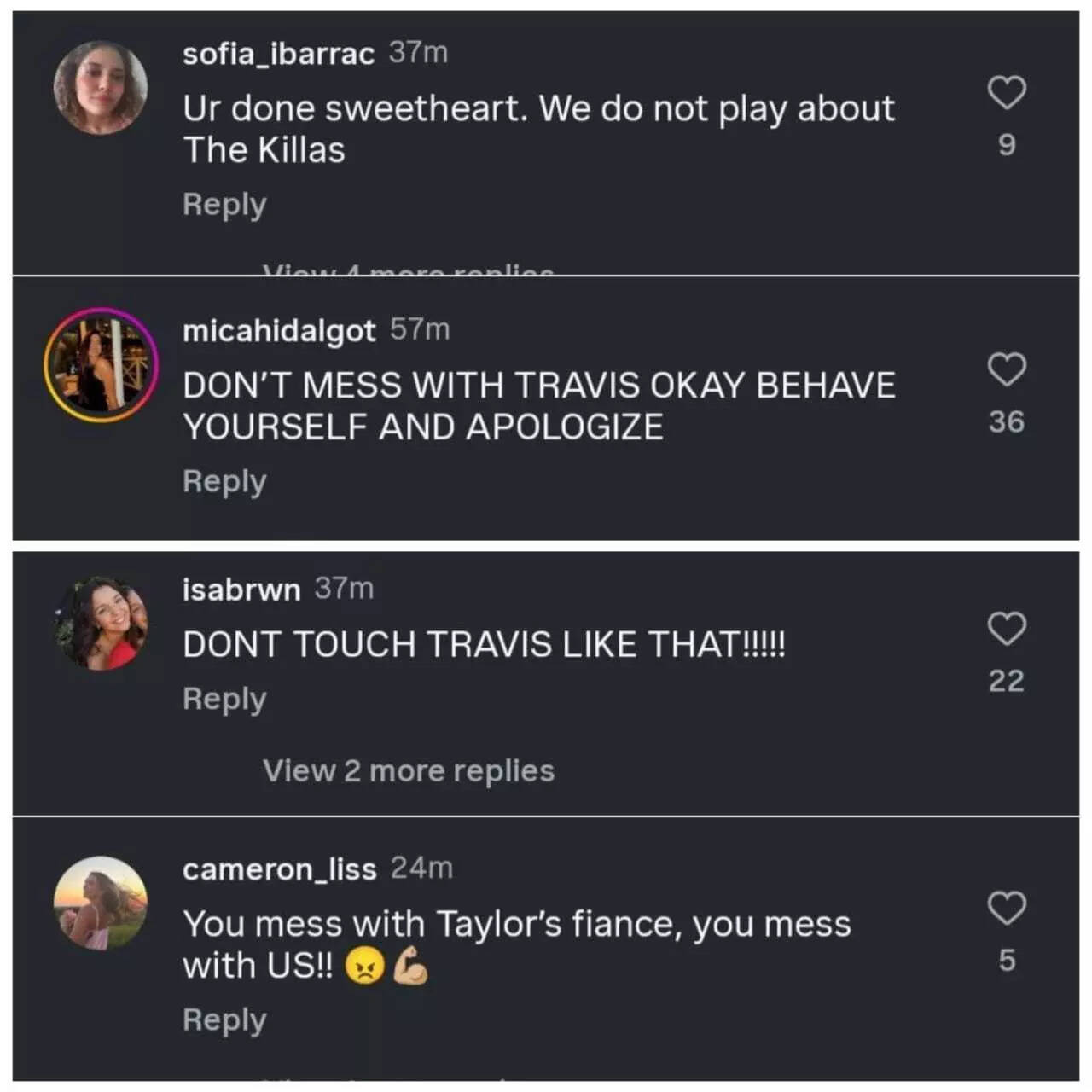Like sofia_ibarrac's comment via the heart icon

[x=1008, y=92]
